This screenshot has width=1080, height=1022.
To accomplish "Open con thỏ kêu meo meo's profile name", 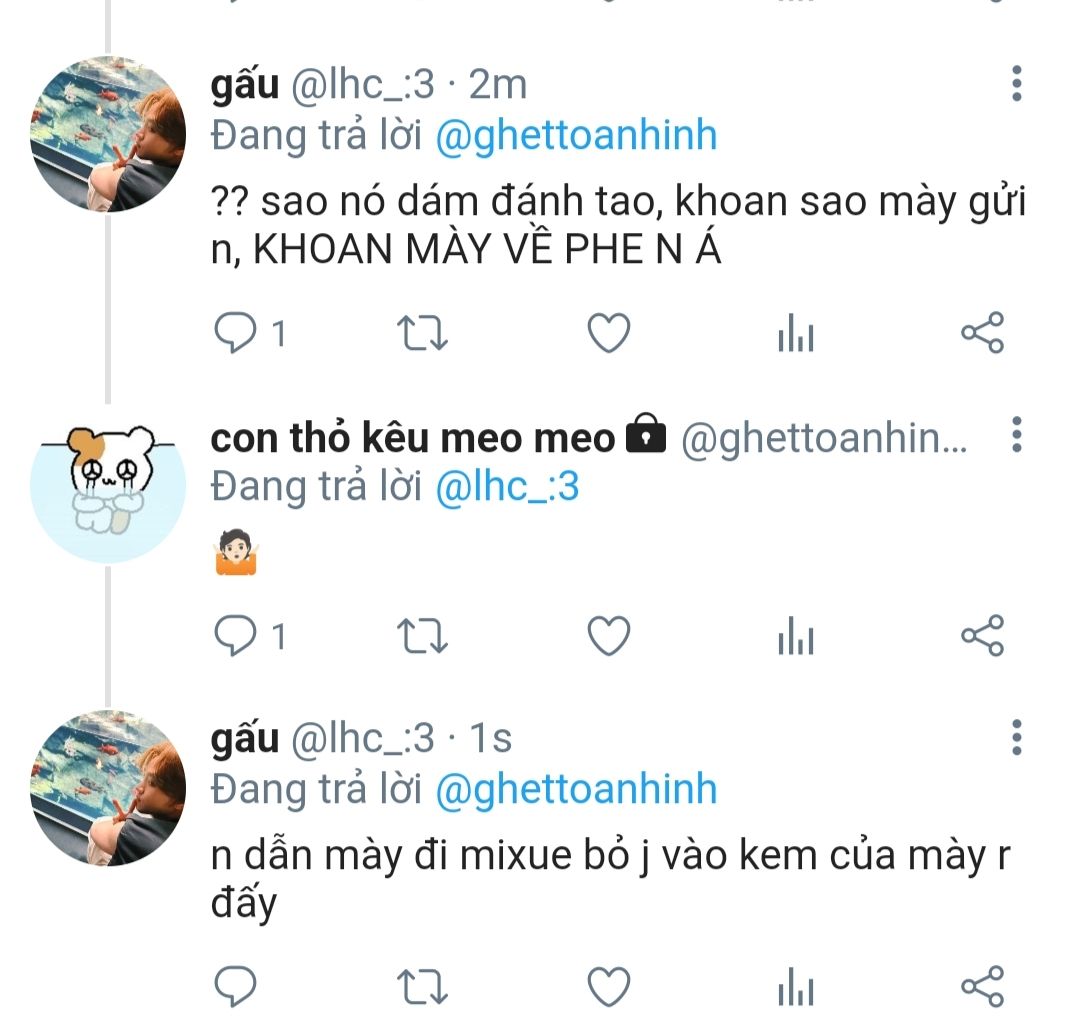I will click(x=412, y=438).
